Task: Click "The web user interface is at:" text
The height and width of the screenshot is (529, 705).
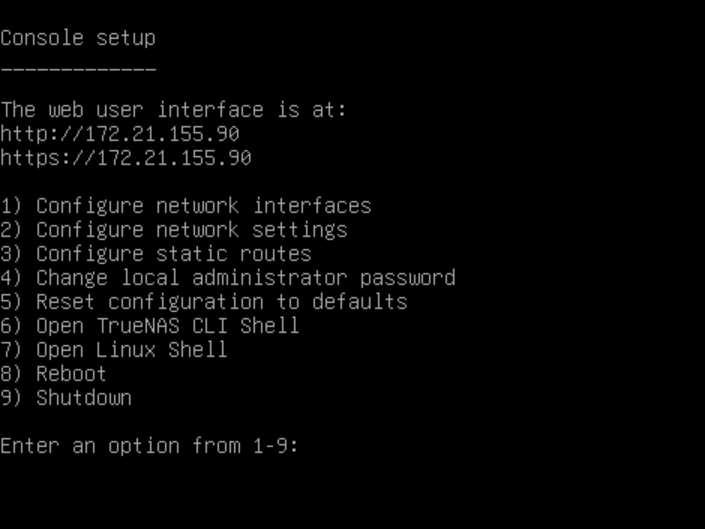Action: [173, 110]
